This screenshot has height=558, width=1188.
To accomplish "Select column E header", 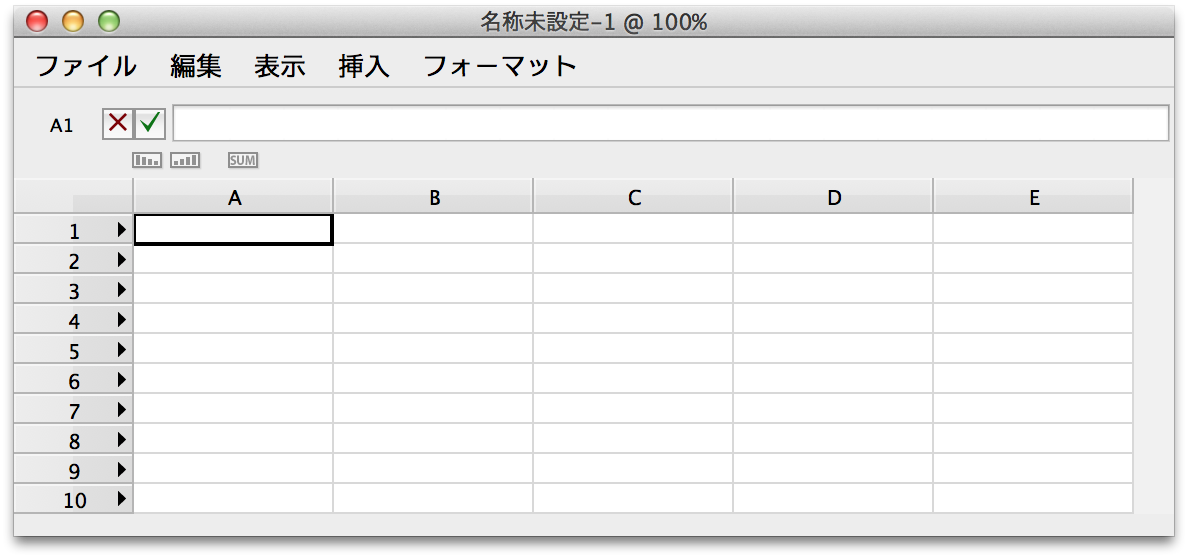I will click(x=1033, y=197).
